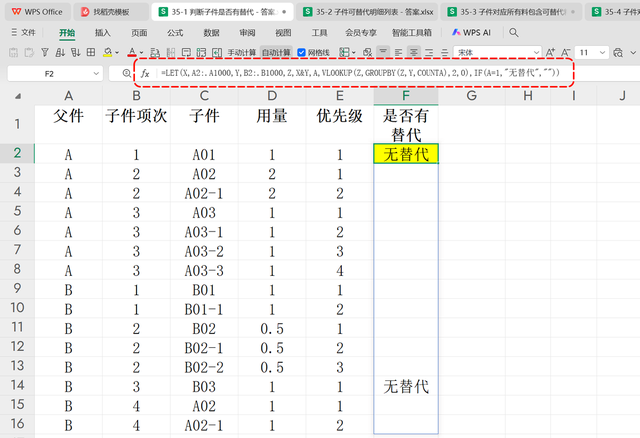
Task: Select the cell containing B03
Action: pos(204,386)
